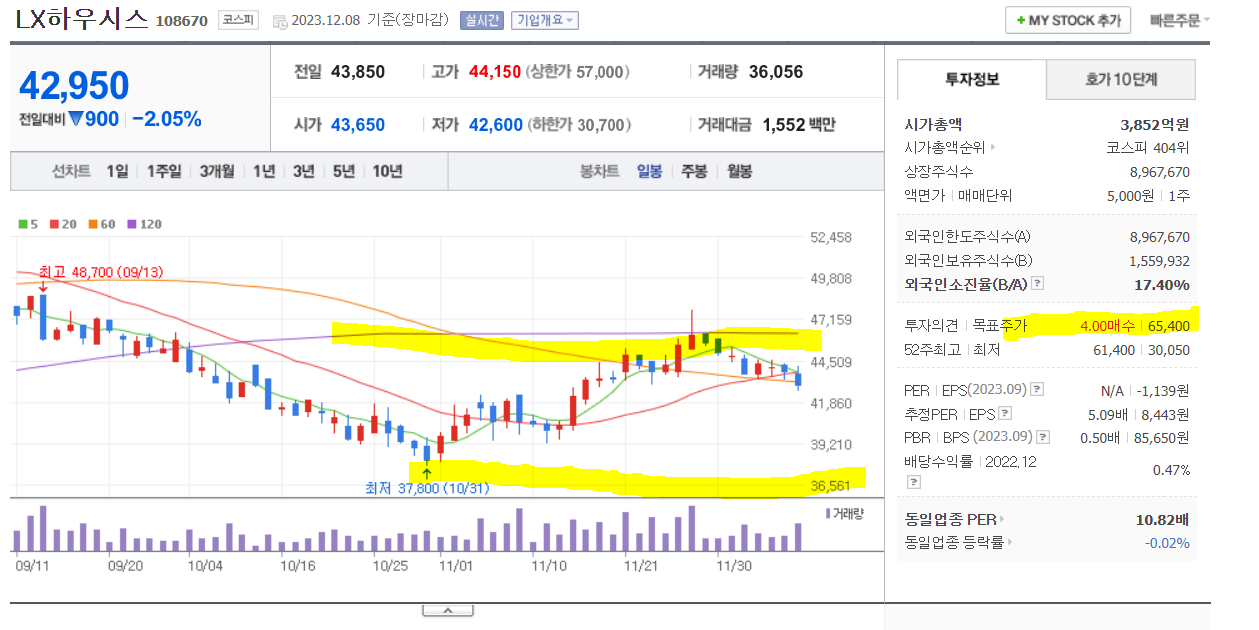Viewport: 1259px width, 630px height.
Task: Open the 기업개요 dropdown
Action: click(544, 20)
